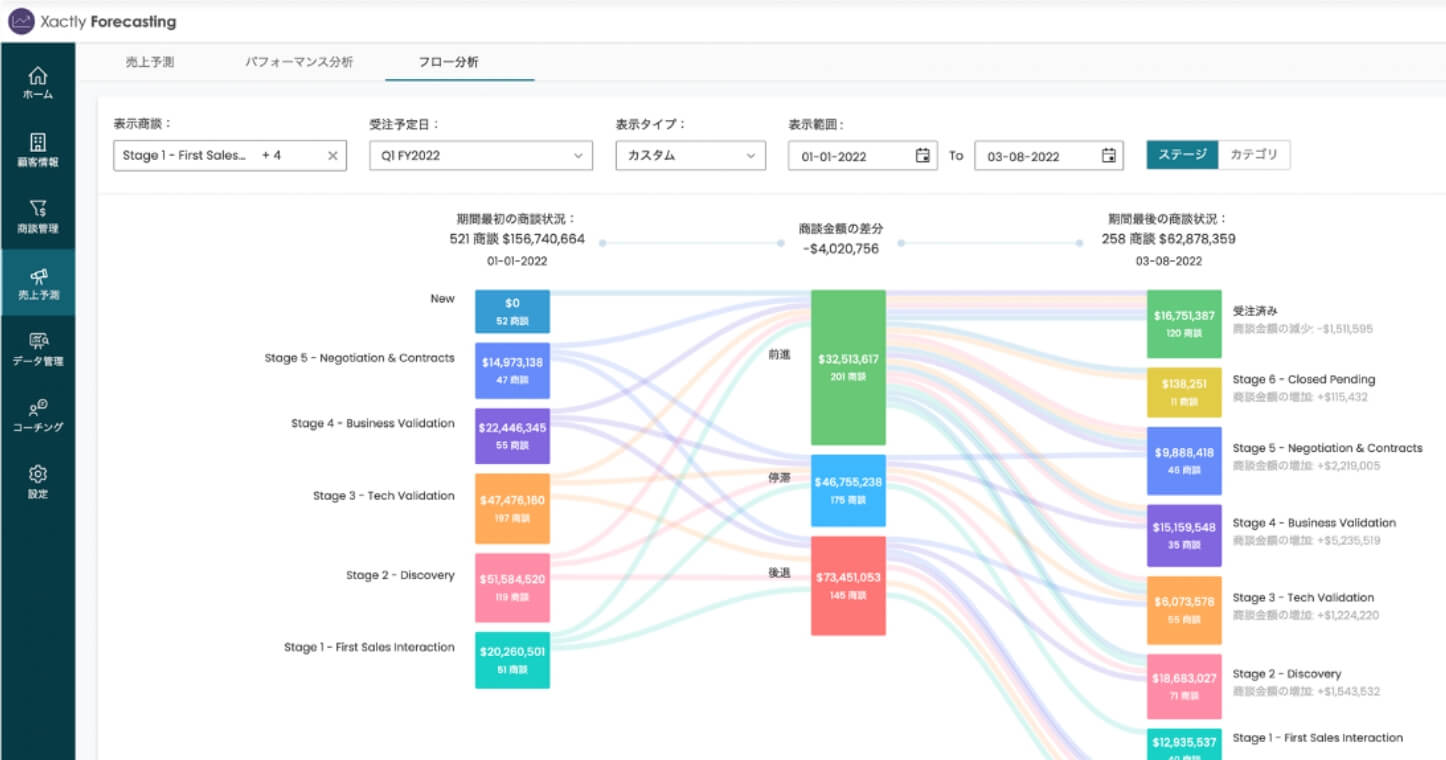The height and width of the screenshot is (760, 1446).
Task: Open the ホーム home icon in sidebar
Action: [37, 77]
